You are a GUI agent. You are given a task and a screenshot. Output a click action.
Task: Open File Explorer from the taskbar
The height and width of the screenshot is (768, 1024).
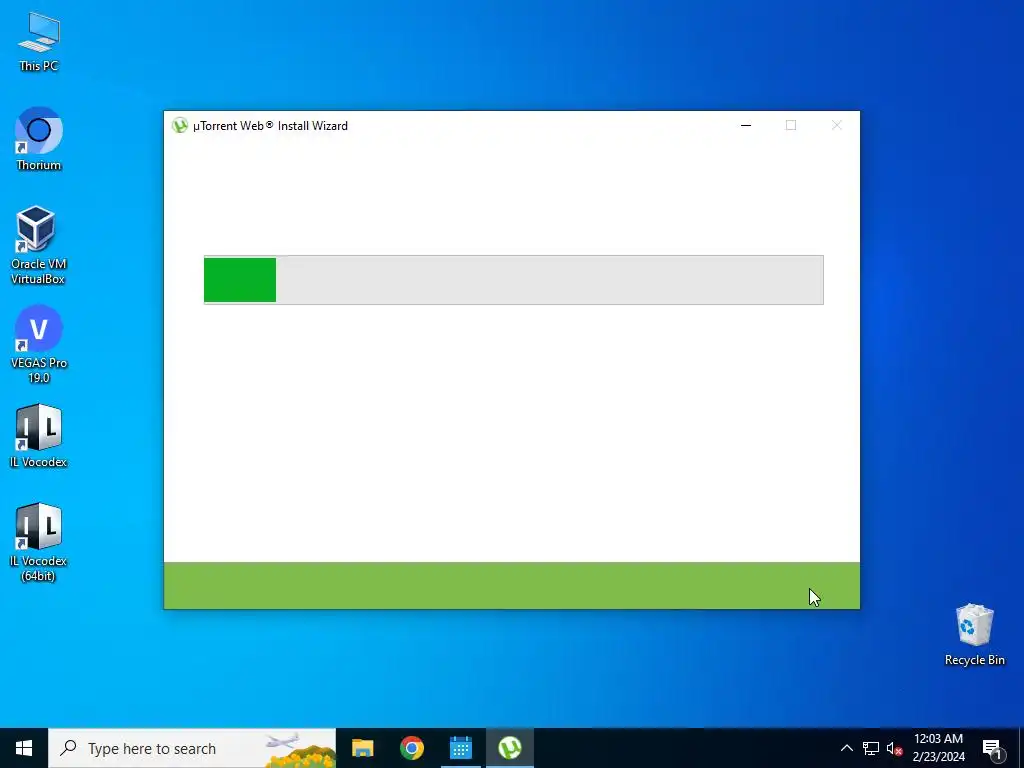pos(362,748)
